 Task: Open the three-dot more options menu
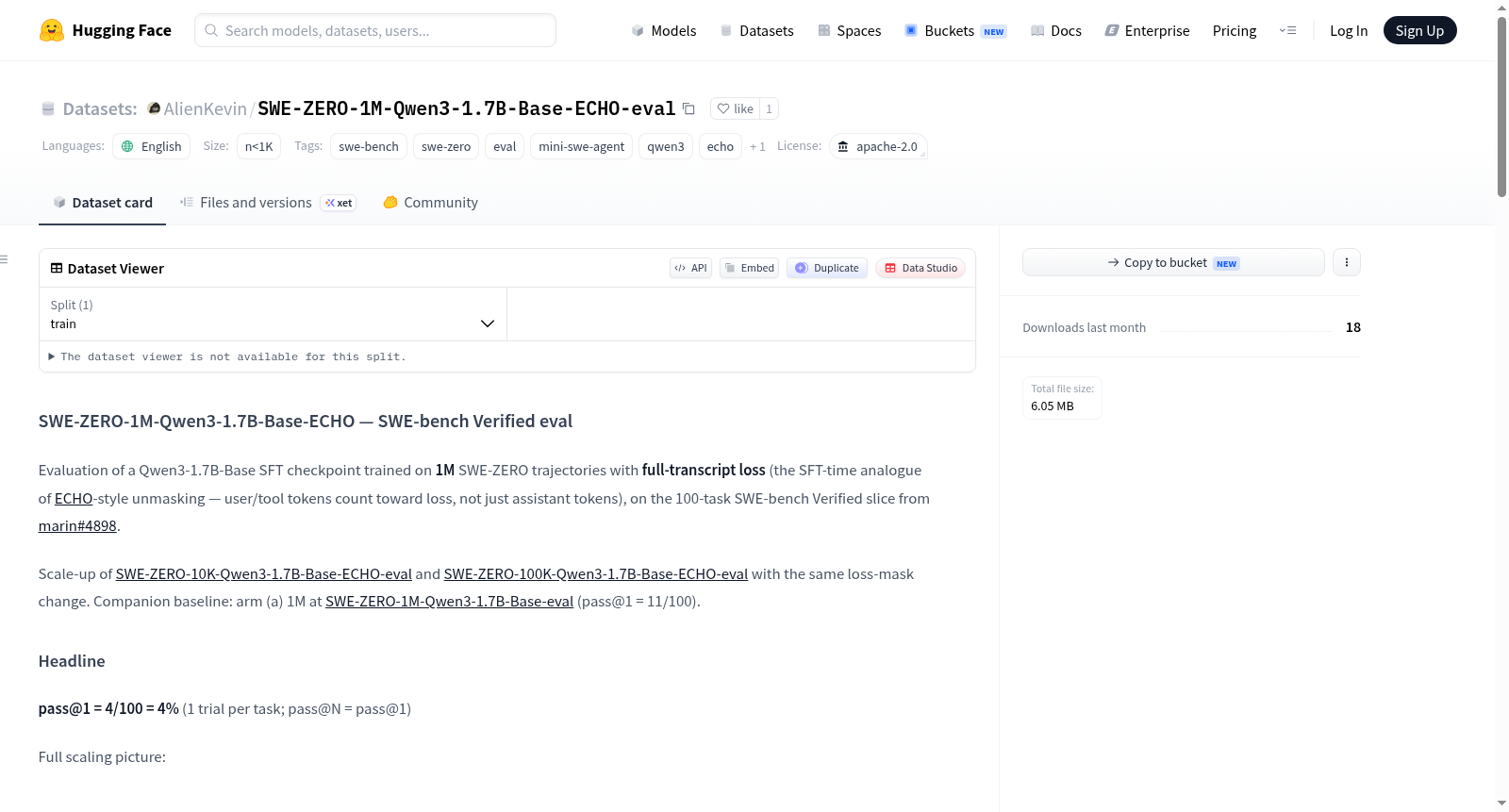pos(1347,262)
